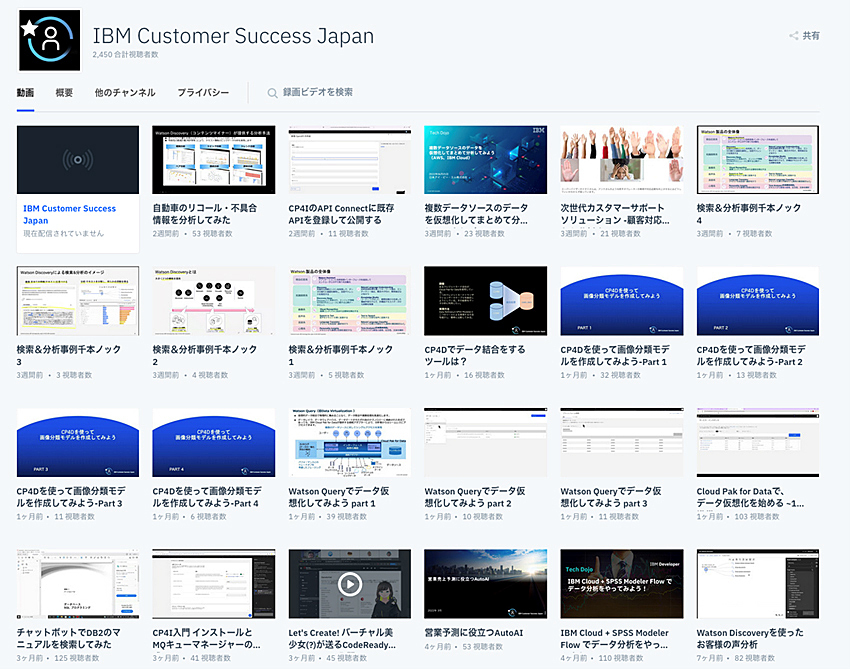The height and width of the screenshot is (669, 850).
Task: Open the raised hands customer support thumbnail
Action: [622, 160]
